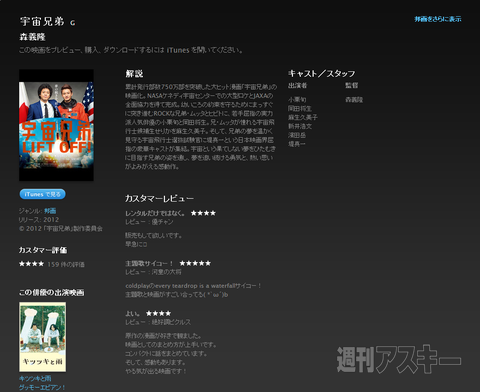Click the © 2012 copyright line

tap(61, 229)
